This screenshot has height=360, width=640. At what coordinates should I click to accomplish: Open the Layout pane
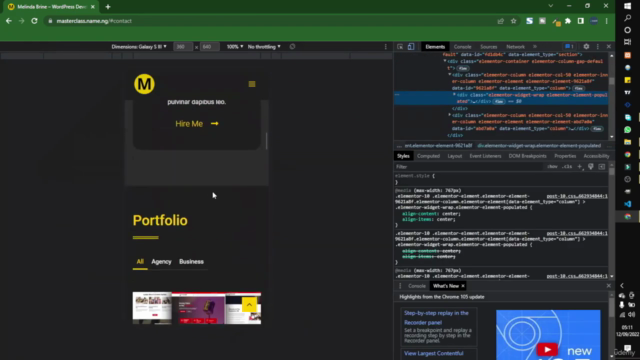coord(454,156)
